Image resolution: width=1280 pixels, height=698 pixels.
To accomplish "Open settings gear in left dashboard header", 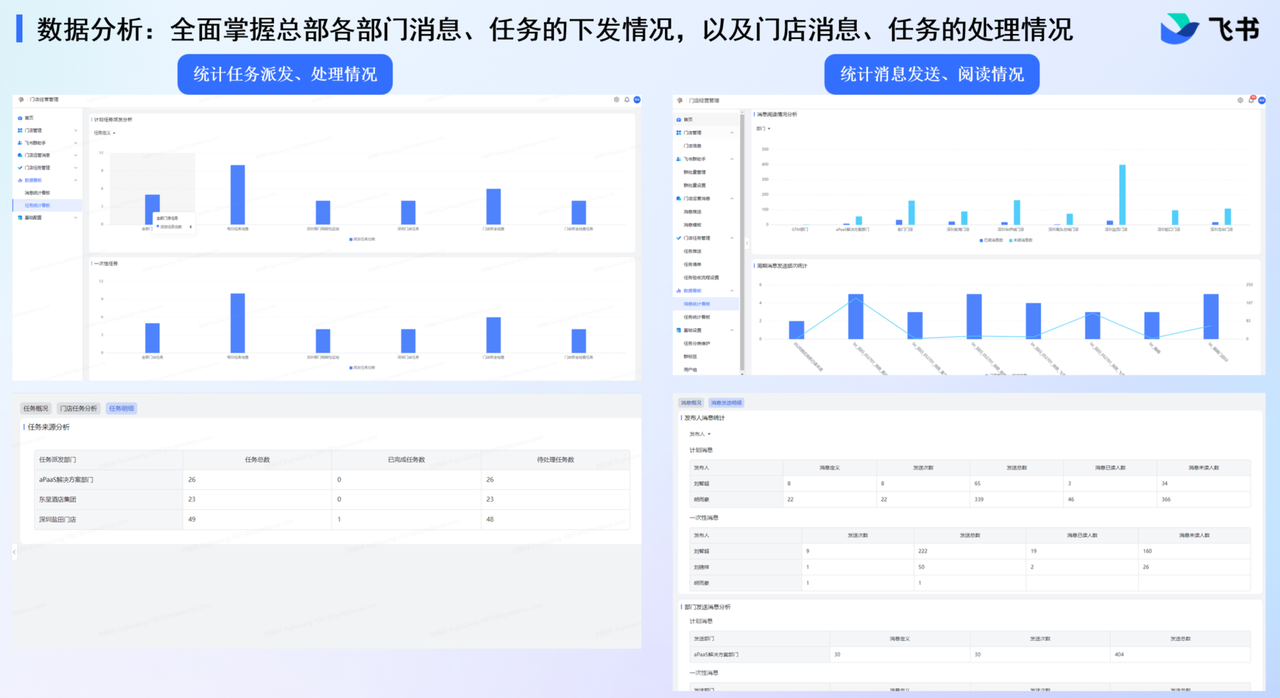I will 616,100.
